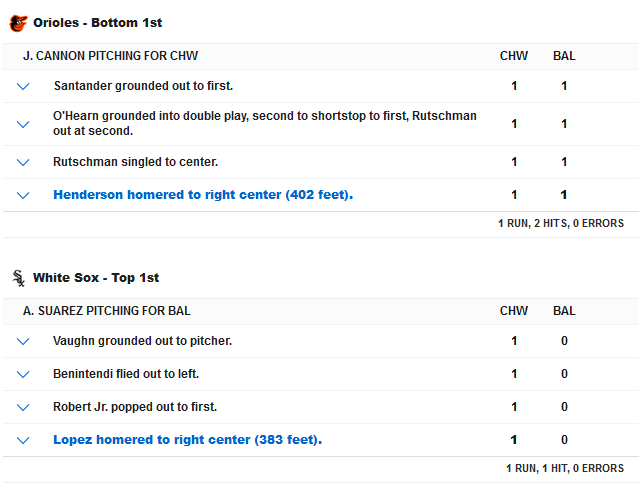Click the 1 RUN, 2 HITS summary
640x498 pixels.
560,223
